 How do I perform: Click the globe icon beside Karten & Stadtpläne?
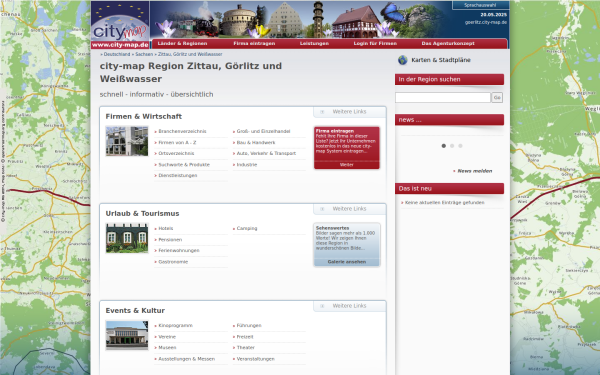(403, 60)
